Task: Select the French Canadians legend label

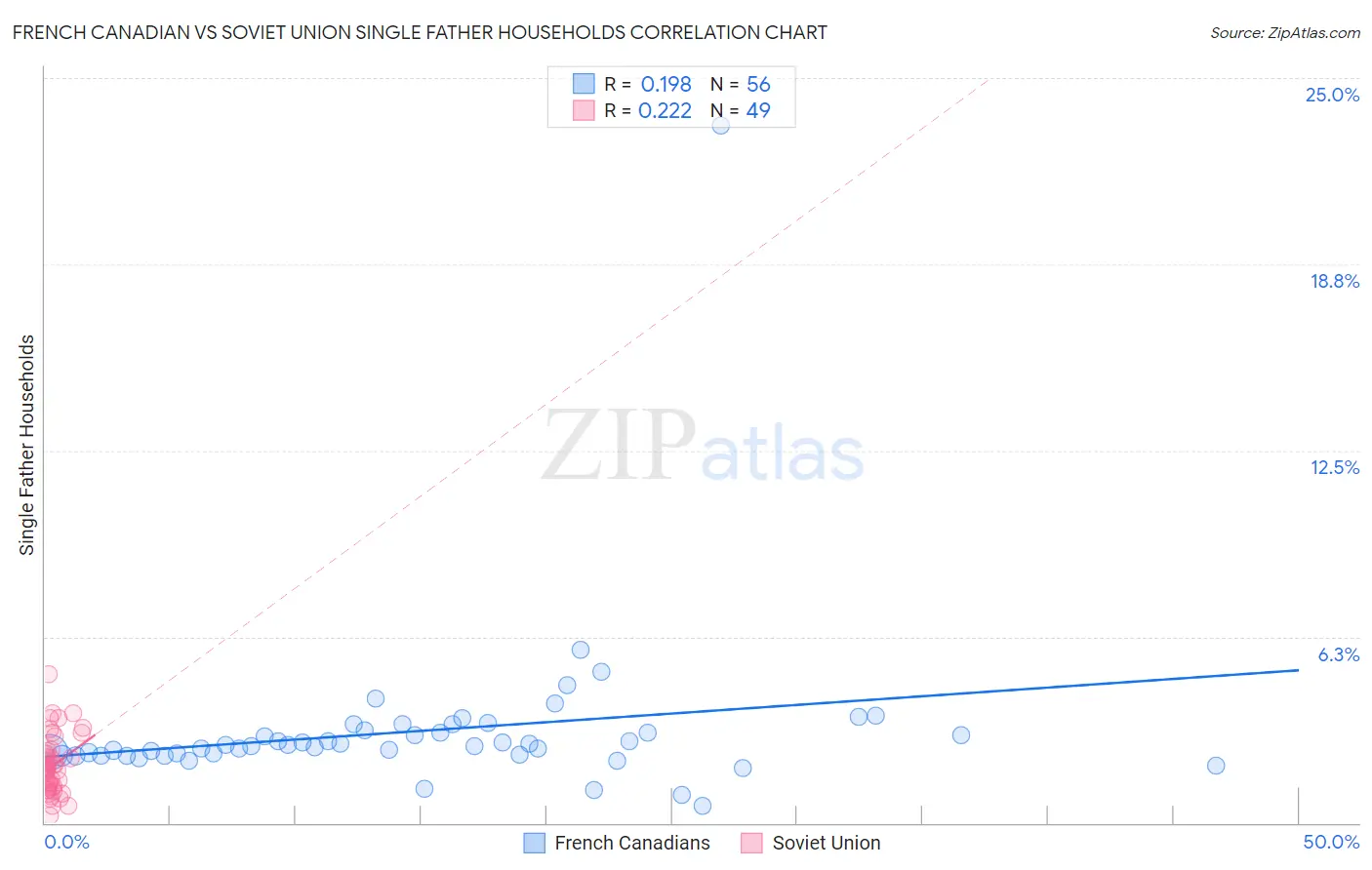Action: coord(632,843)
